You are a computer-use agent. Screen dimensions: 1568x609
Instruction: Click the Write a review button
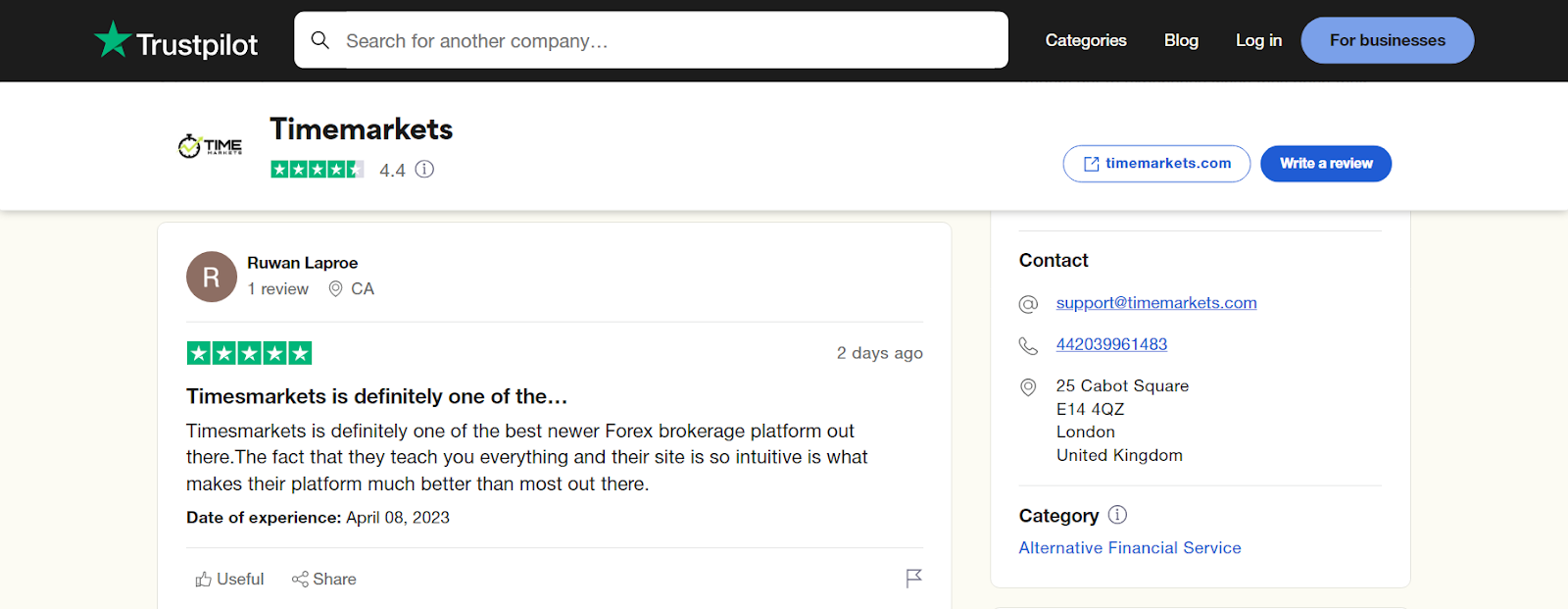pos(1325,164)
